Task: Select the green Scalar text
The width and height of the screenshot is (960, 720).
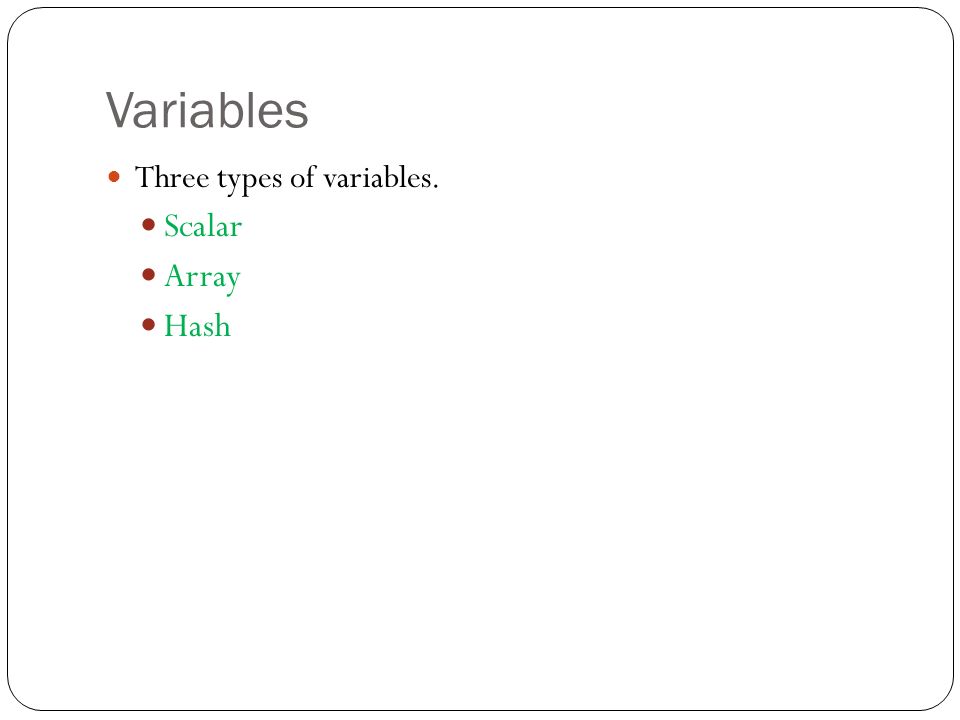Action: [203, 226]
